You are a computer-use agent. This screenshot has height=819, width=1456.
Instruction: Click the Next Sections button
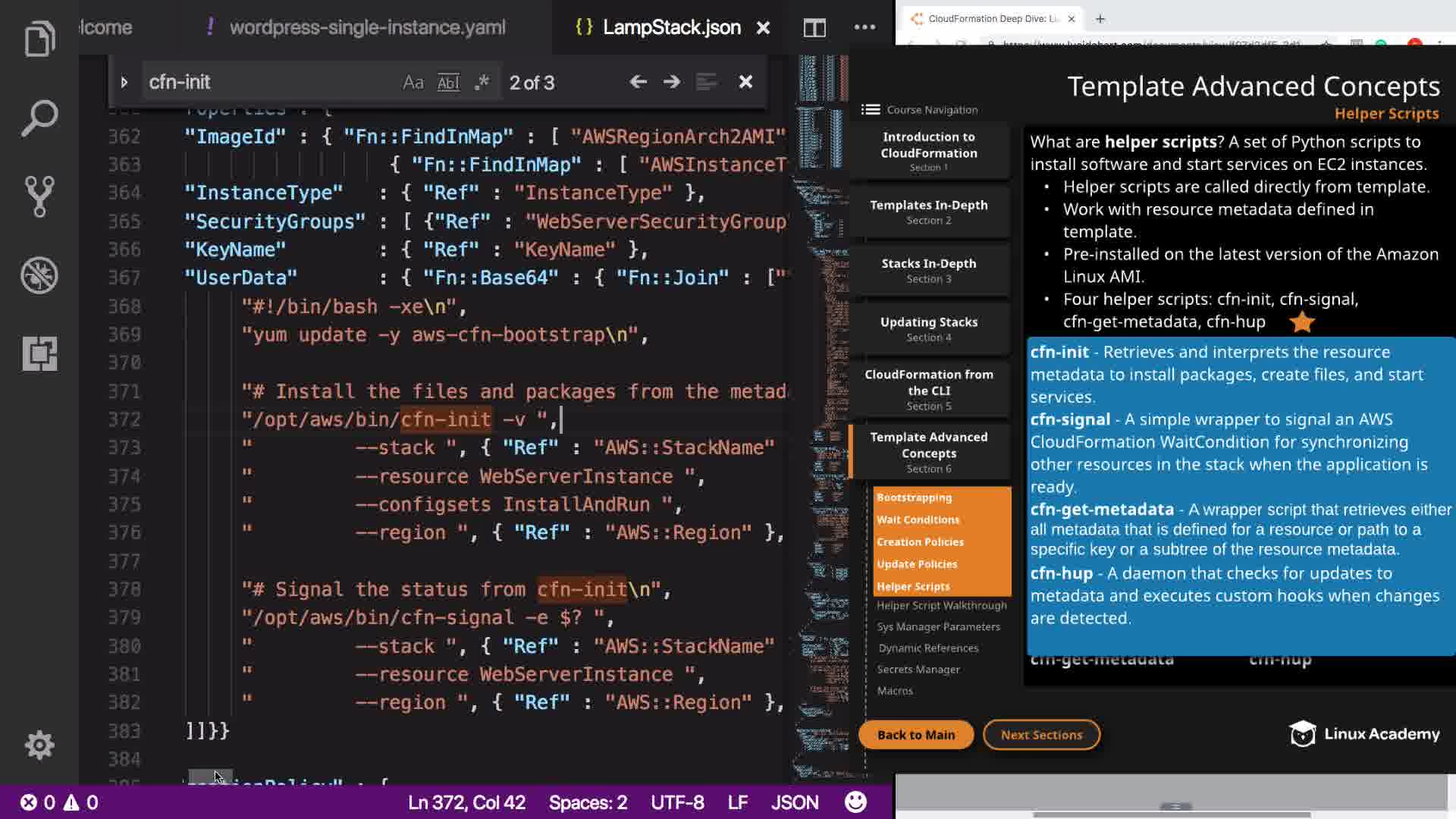1041,734
